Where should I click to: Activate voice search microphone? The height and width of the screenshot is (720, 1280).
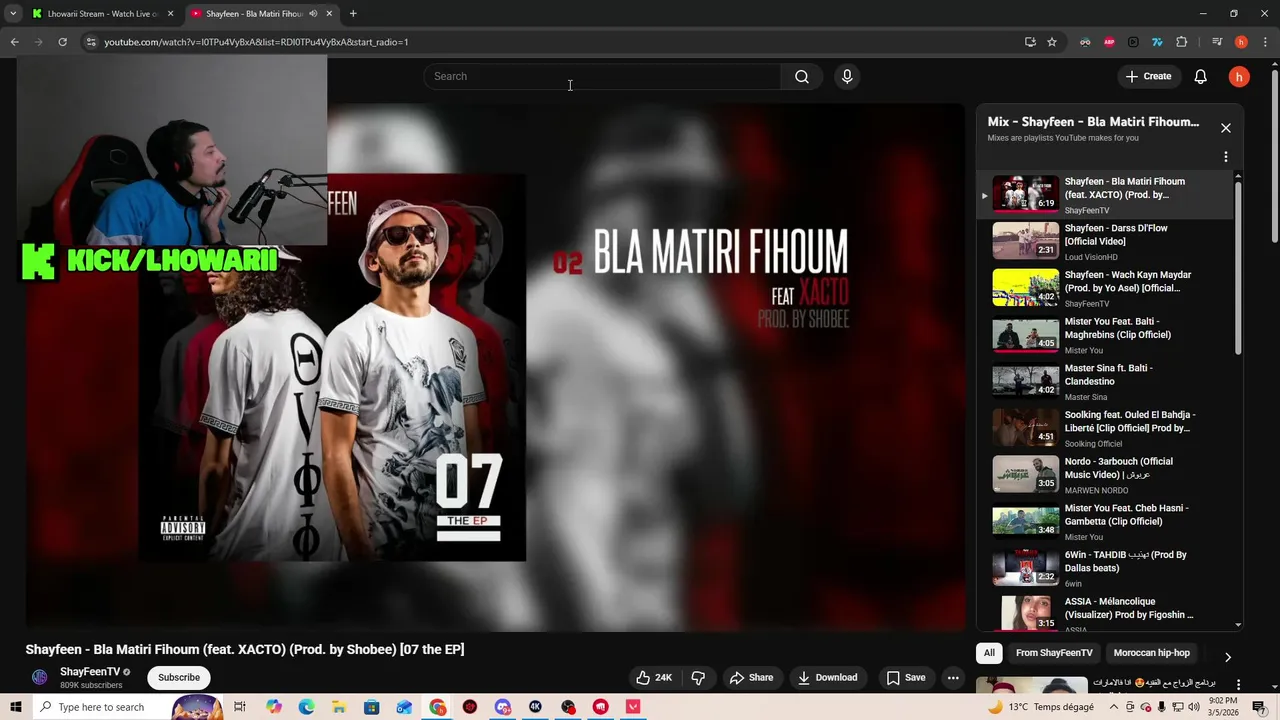coord(847,77)
